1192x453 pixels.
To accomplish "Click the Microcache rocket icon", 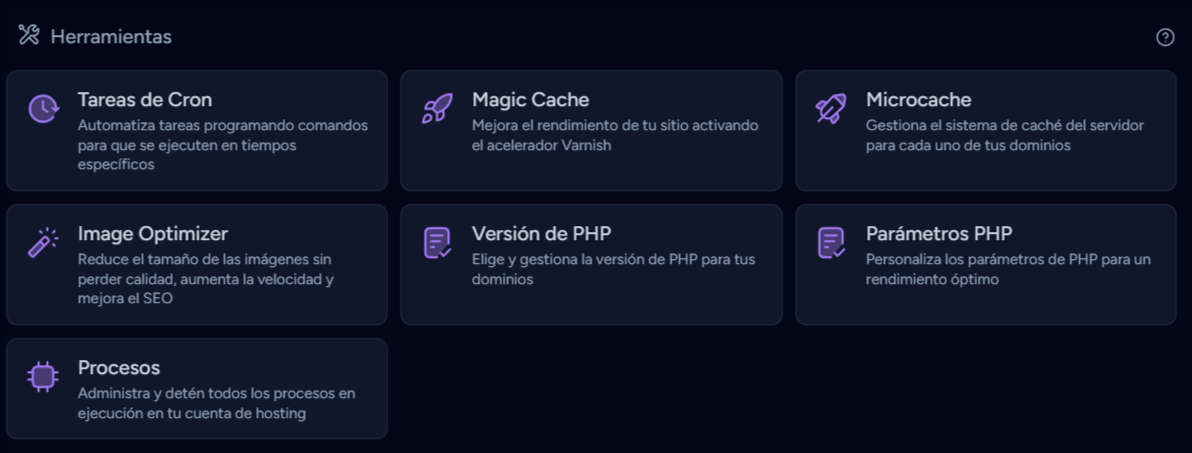I will click(x=831, y=108).
